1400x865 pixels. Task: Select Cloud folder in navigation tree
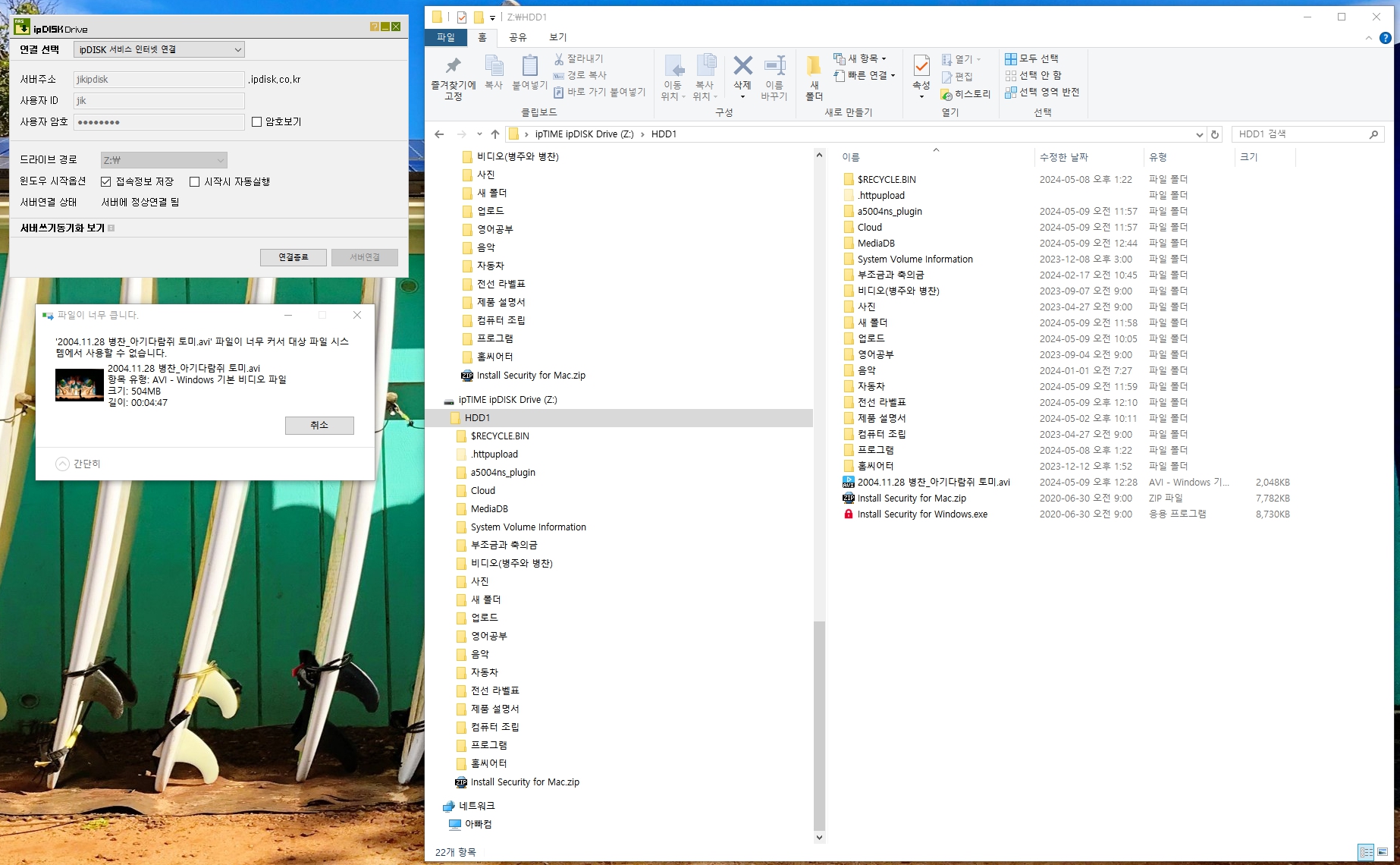[483, 491]
